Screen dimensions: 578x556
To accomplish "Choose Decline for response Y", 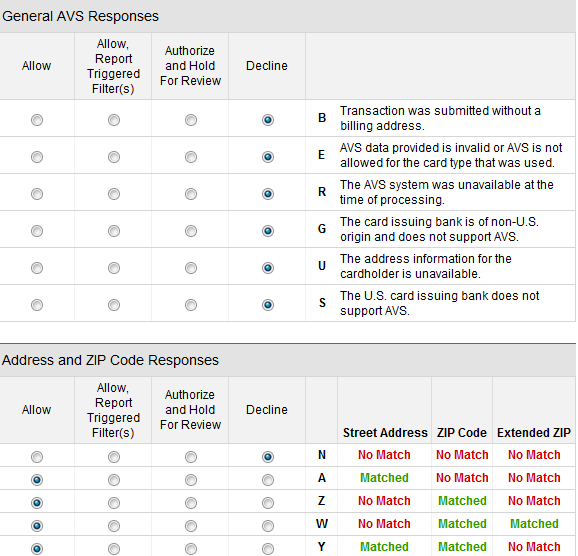I will (268, 549).
